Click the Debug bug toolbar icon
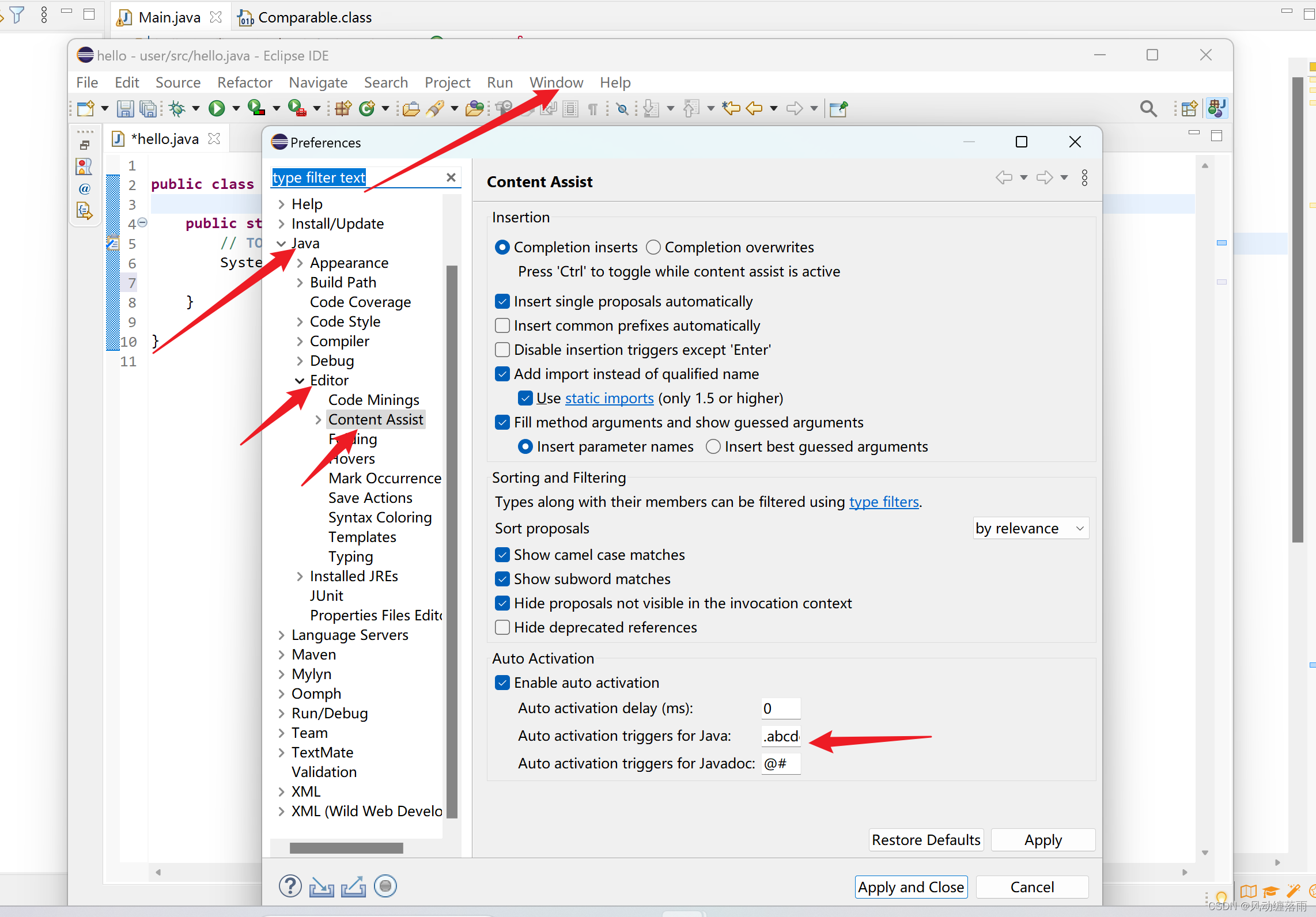The image size is (1316, 917). [177, 108]
